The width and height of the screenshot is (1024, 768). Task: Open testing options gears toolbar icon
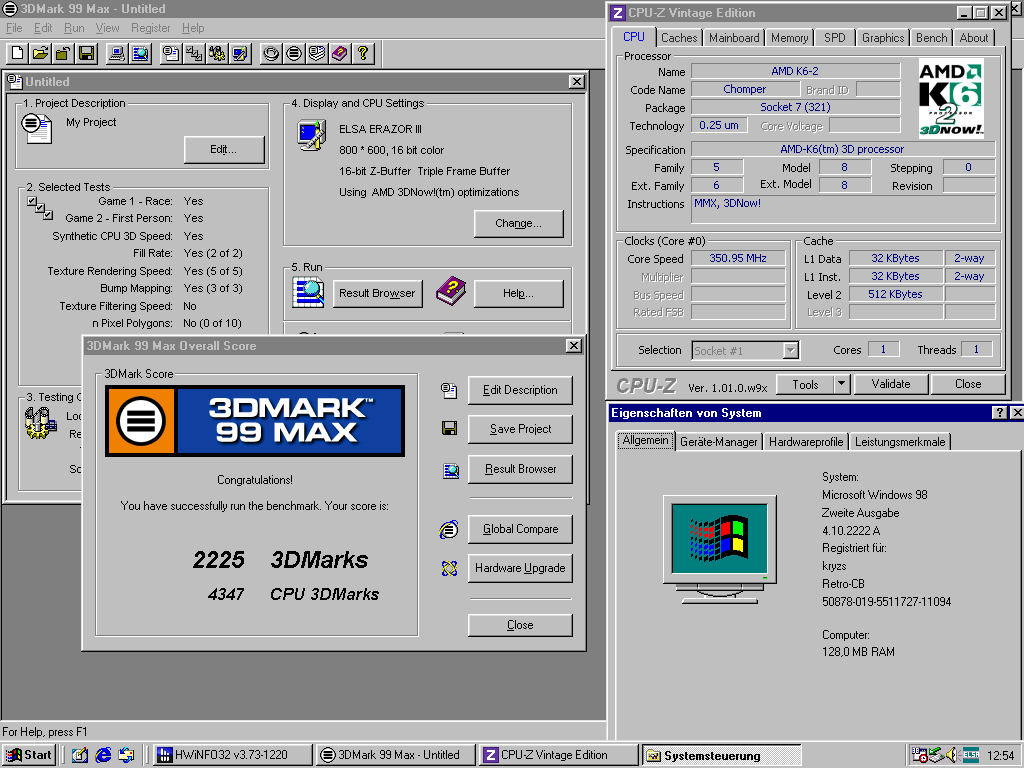(217, 53)
